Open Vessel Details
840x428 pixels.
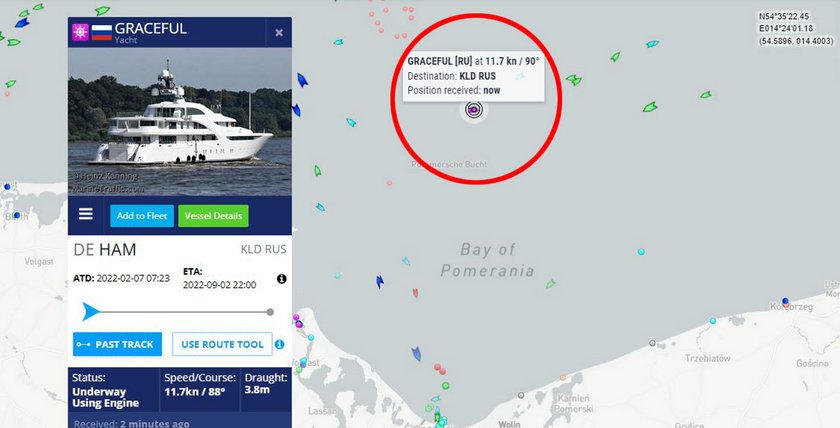click(x=213, y=216)
